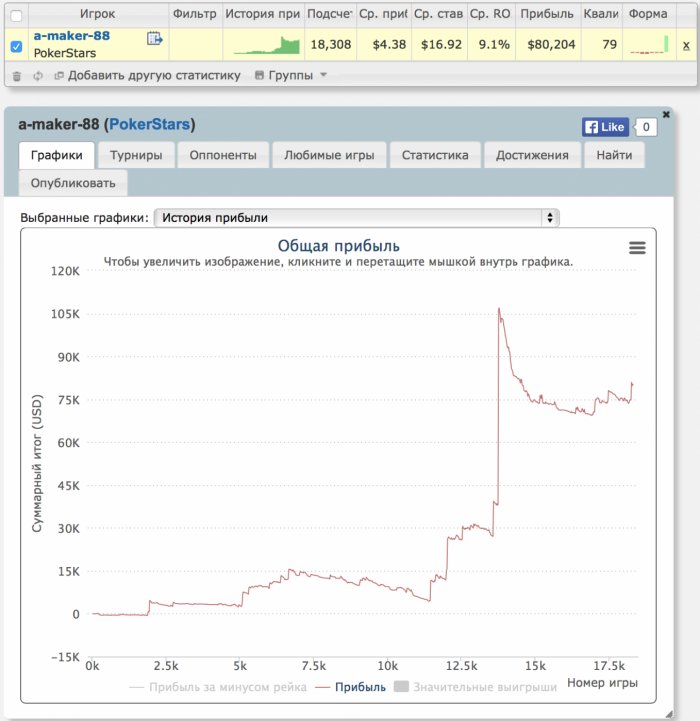Click export icon next to a-maker-88
The image size is (700, 721).
[x=155, y=39]
